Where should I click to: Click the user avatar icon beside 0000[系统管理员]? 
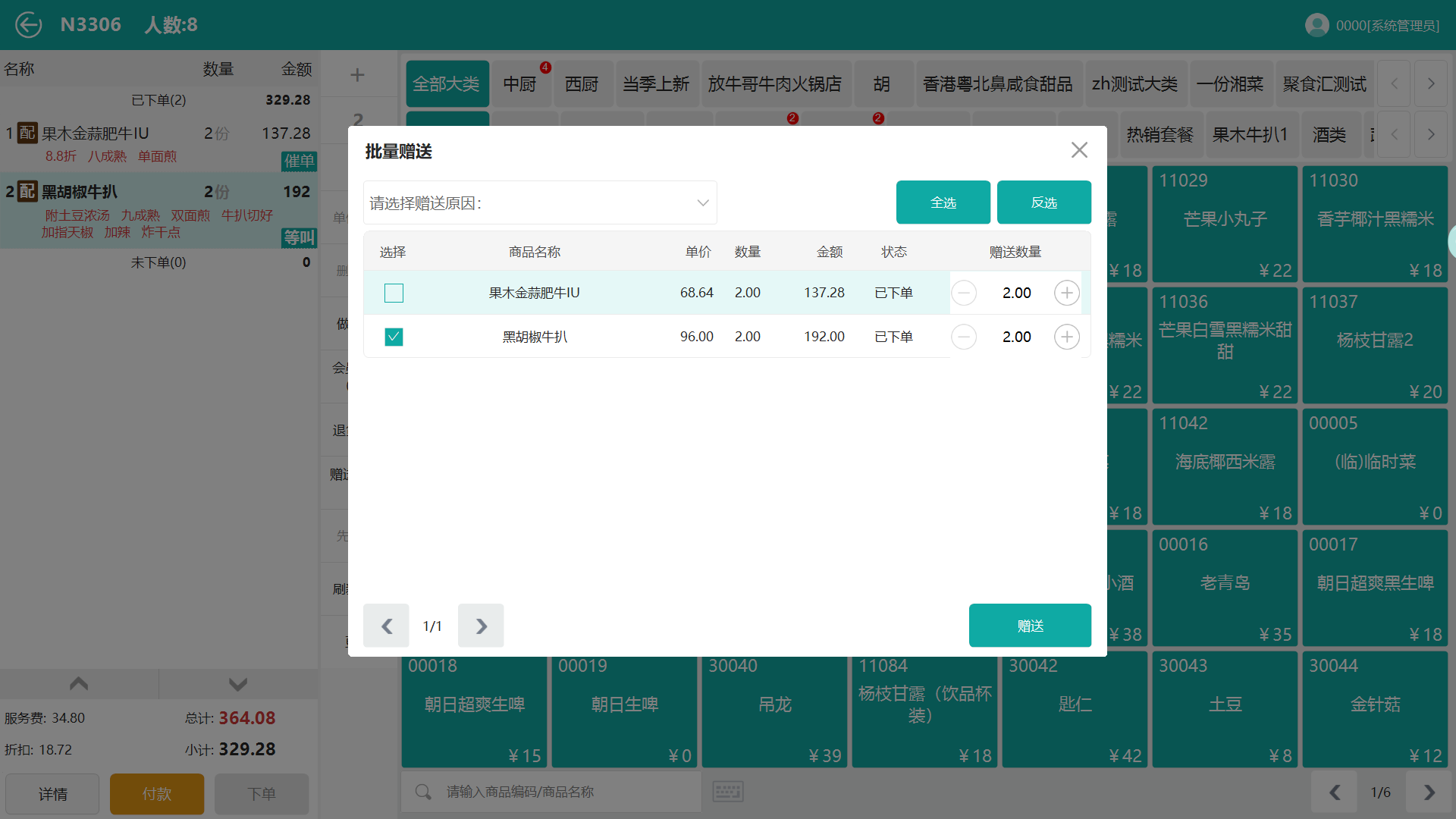click(x=1317, y=25)
